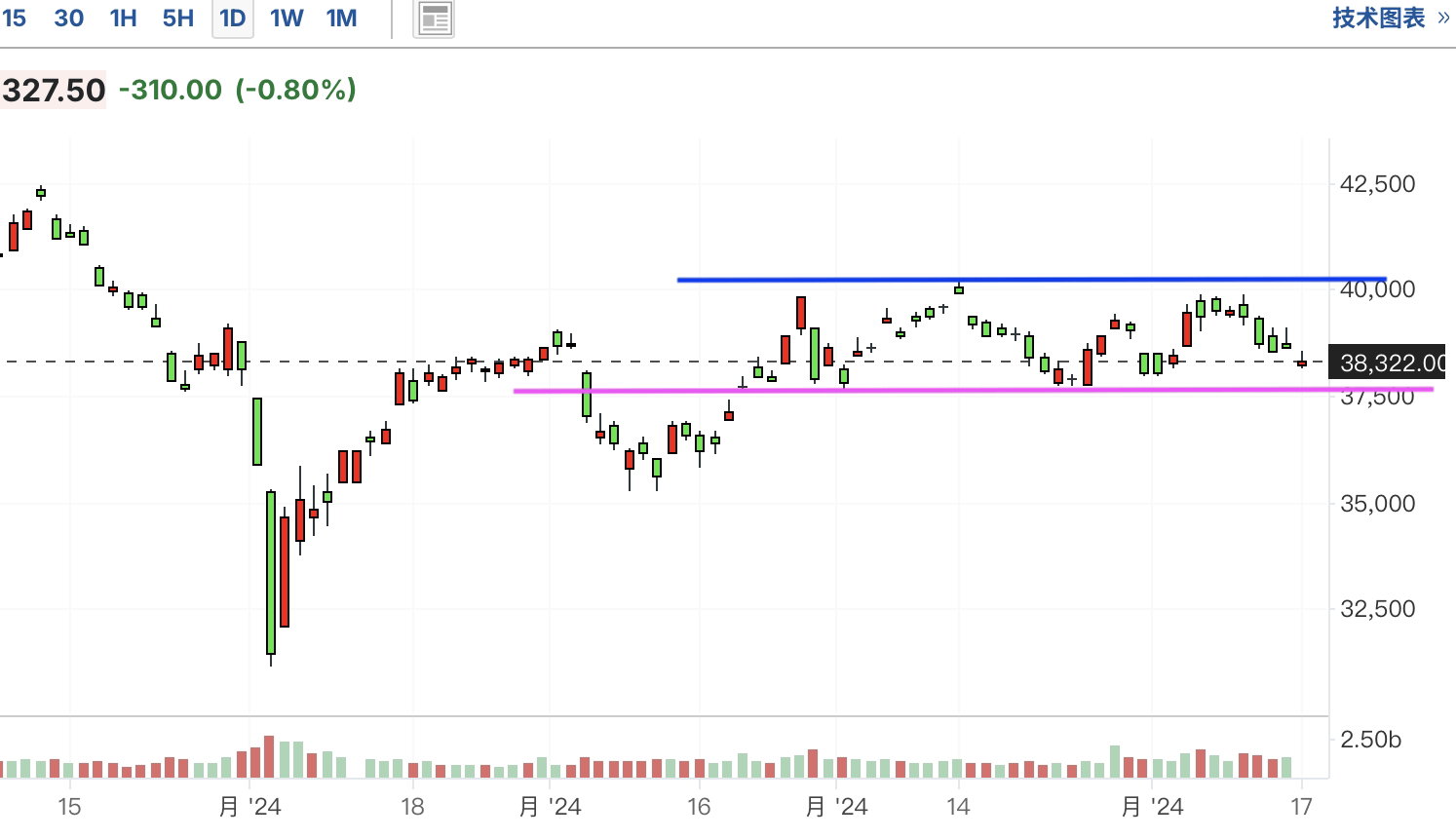The width and height of the screenshot is (1456, 840).
Task: Click the date label 17 on time axis
Action: (x=1301, y=807)
